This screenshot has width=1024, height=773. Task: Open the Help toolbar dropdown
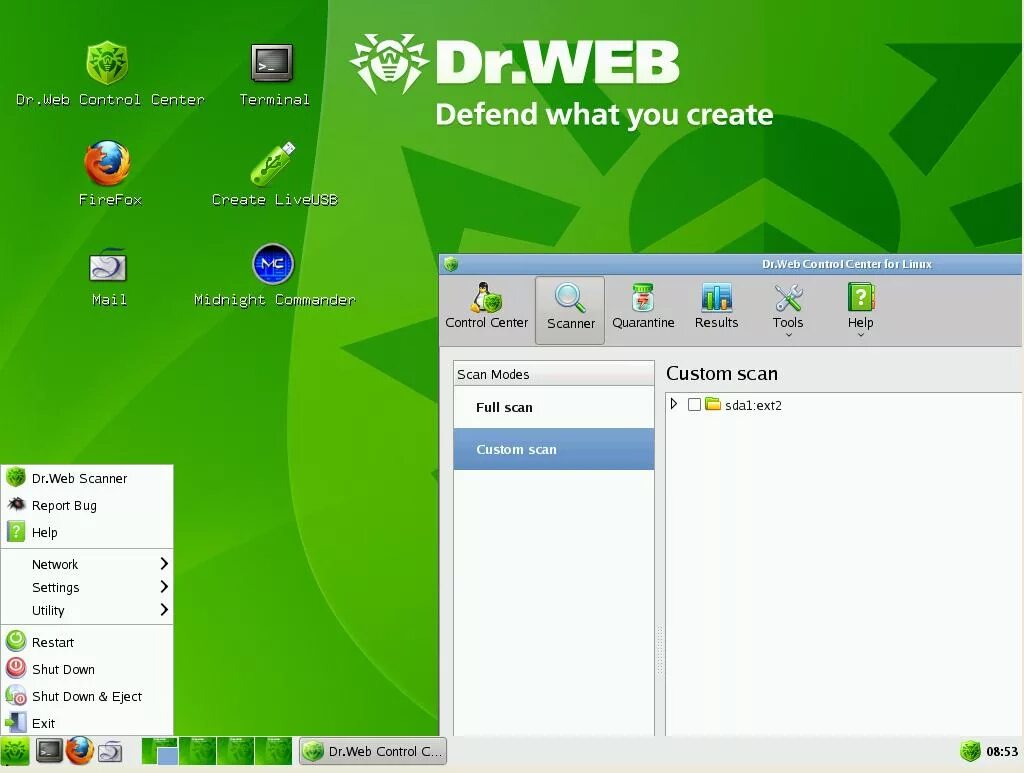(861, 309)
